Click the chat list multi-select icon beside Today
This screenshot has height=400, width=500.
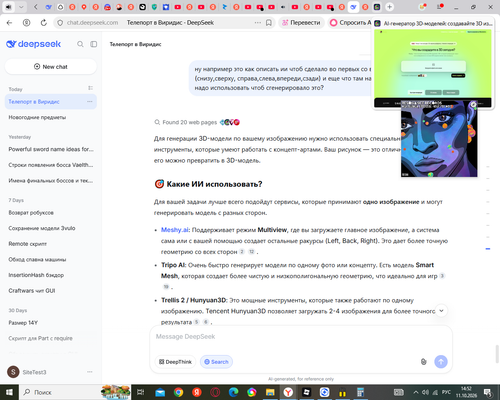(90, 88)
